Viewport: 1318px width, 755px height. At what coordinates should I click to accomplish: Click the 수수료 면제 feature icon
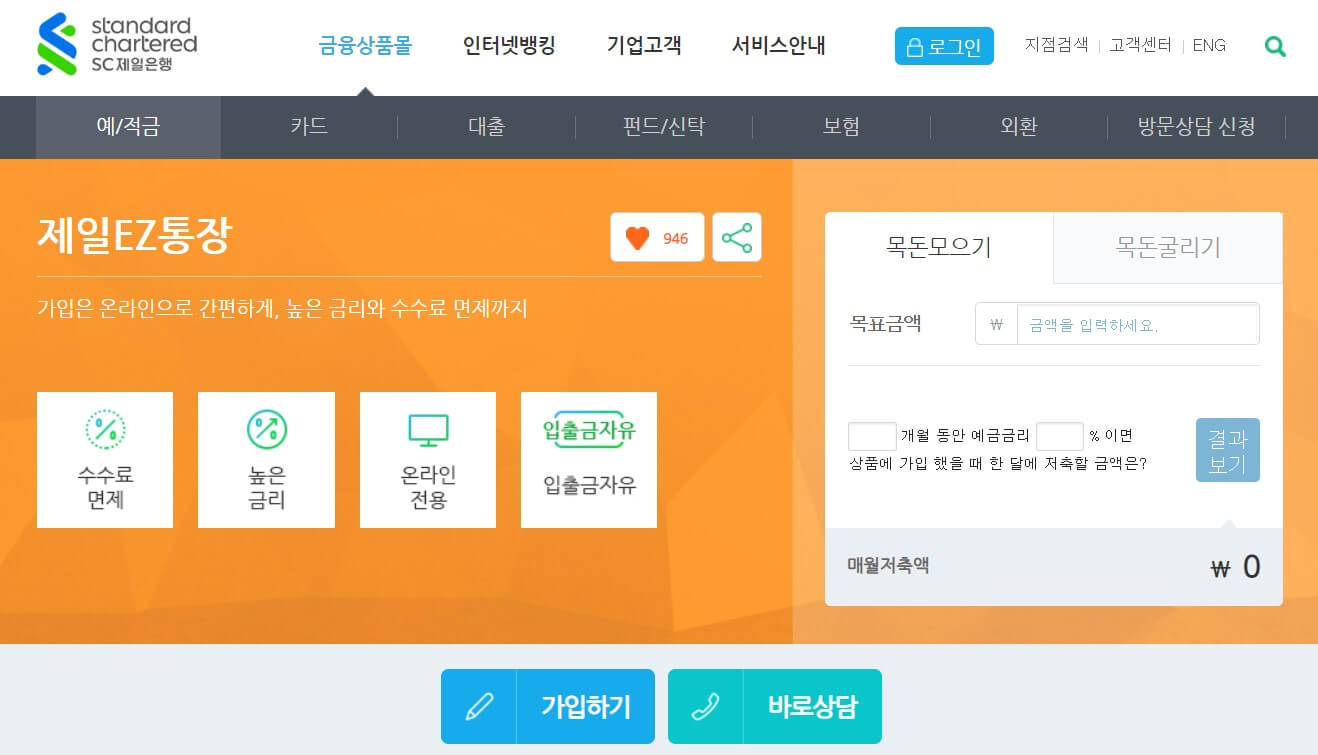(x=105, y=430)
